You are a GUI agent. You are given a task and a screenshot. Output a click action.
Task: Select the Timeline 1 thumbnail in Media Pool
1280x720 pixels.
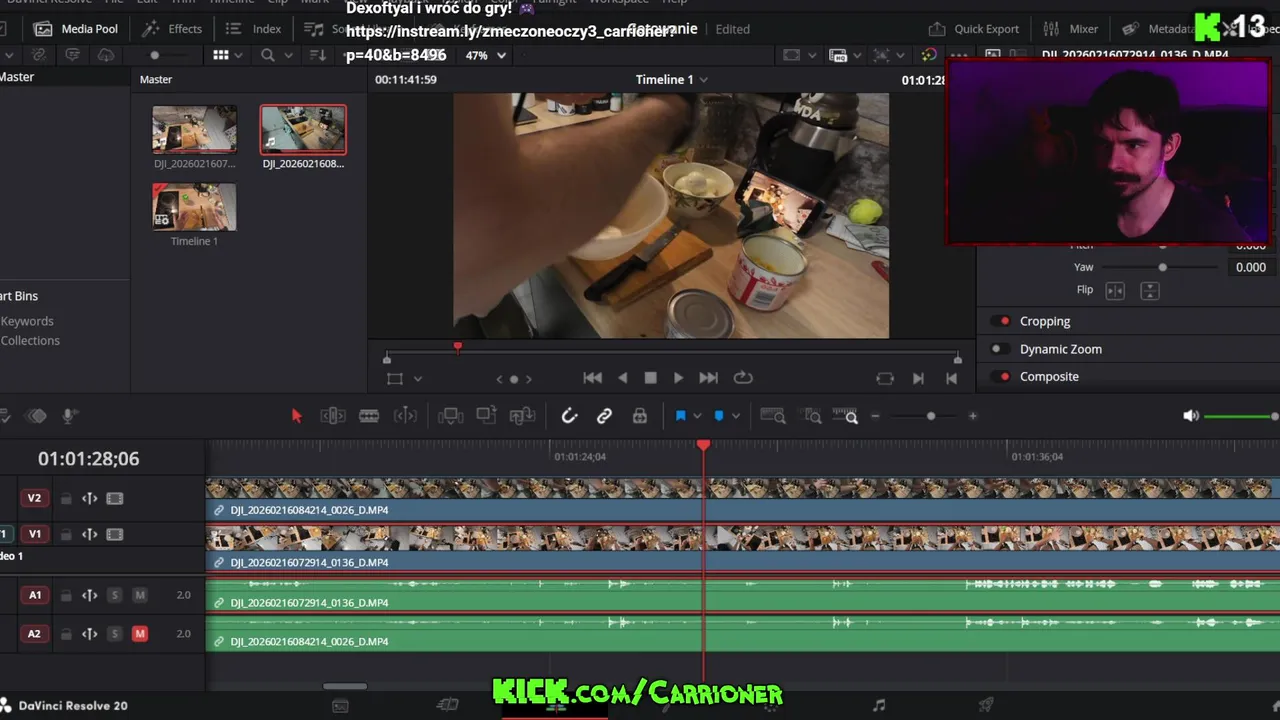tap(194, 207)
